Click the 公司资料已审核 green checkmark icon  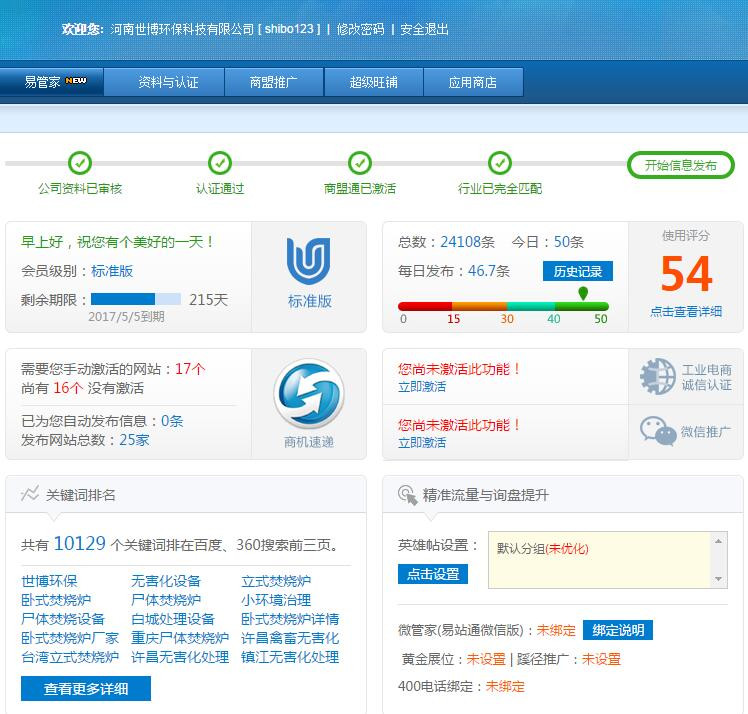tap(80, 163)
